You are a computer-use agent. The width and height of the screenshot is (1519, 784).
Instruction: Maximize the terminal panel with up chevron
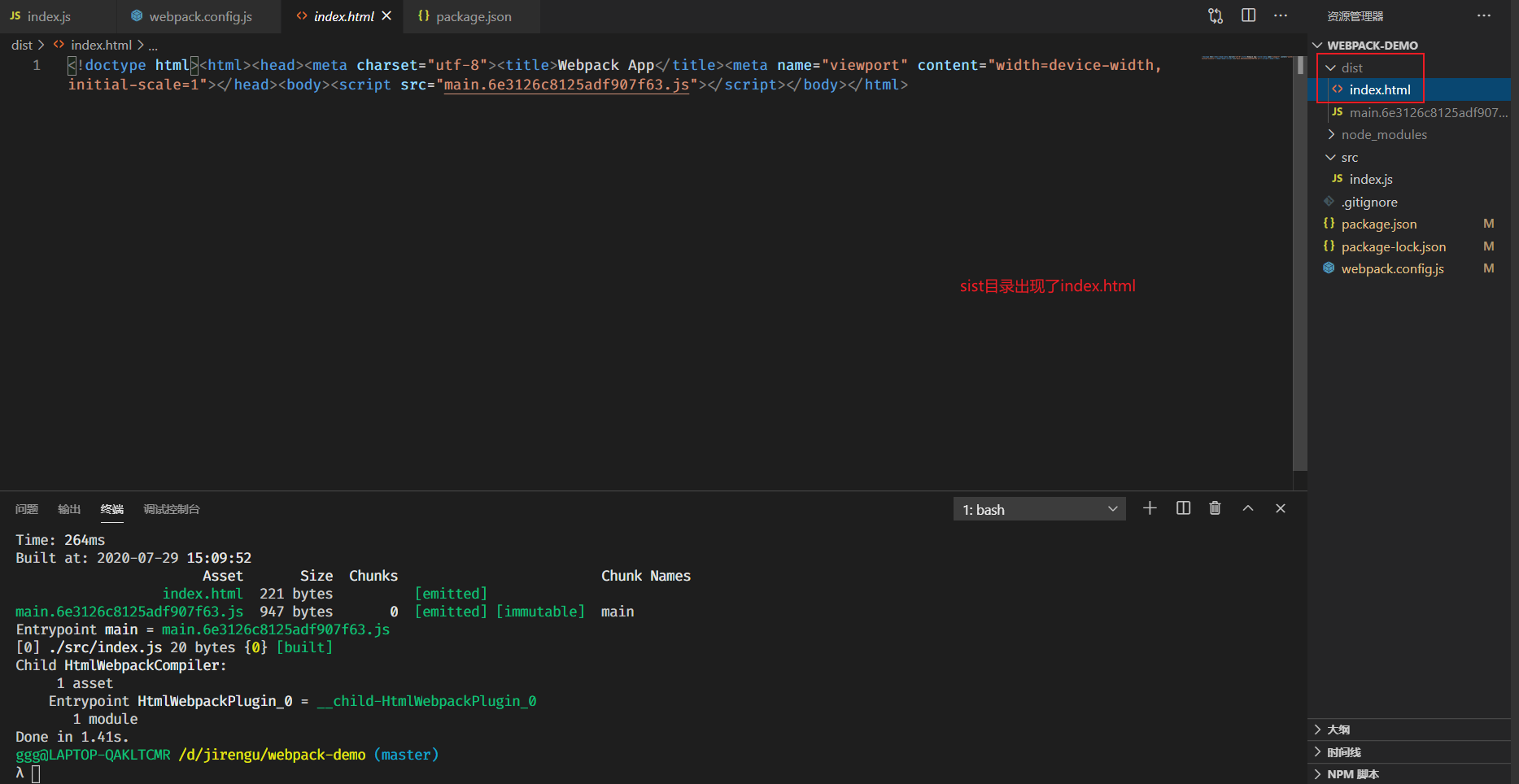[x=1248, y=508]
